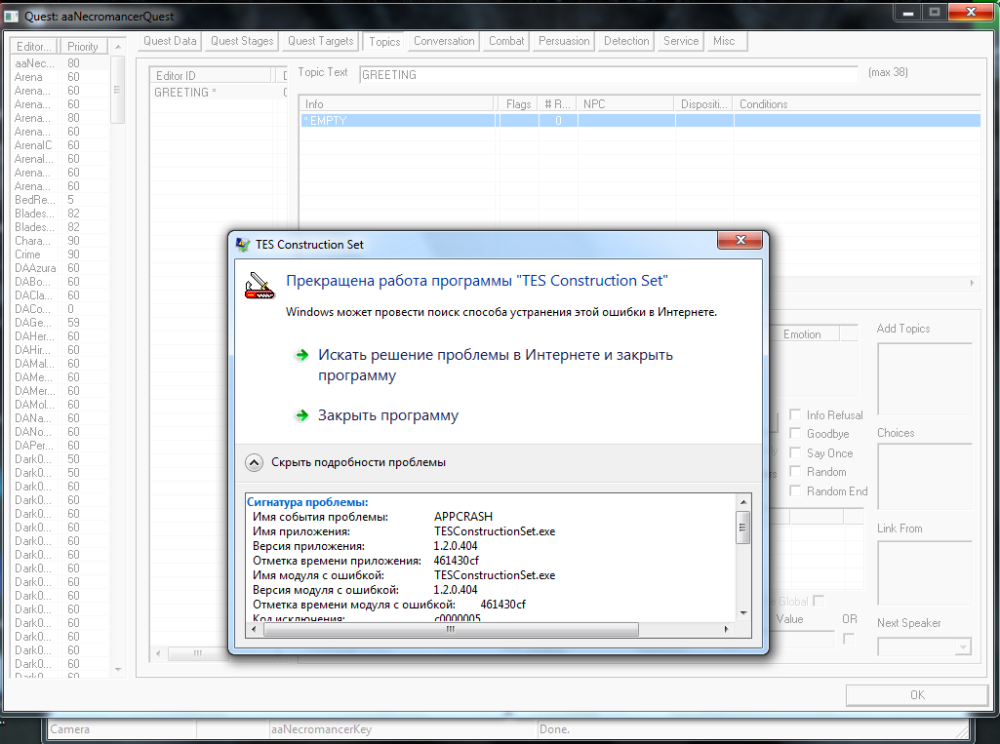Click right arrow of crash details horizontal scrollbar
This screenshot has width=1000, height=744.
coord(726,629)
